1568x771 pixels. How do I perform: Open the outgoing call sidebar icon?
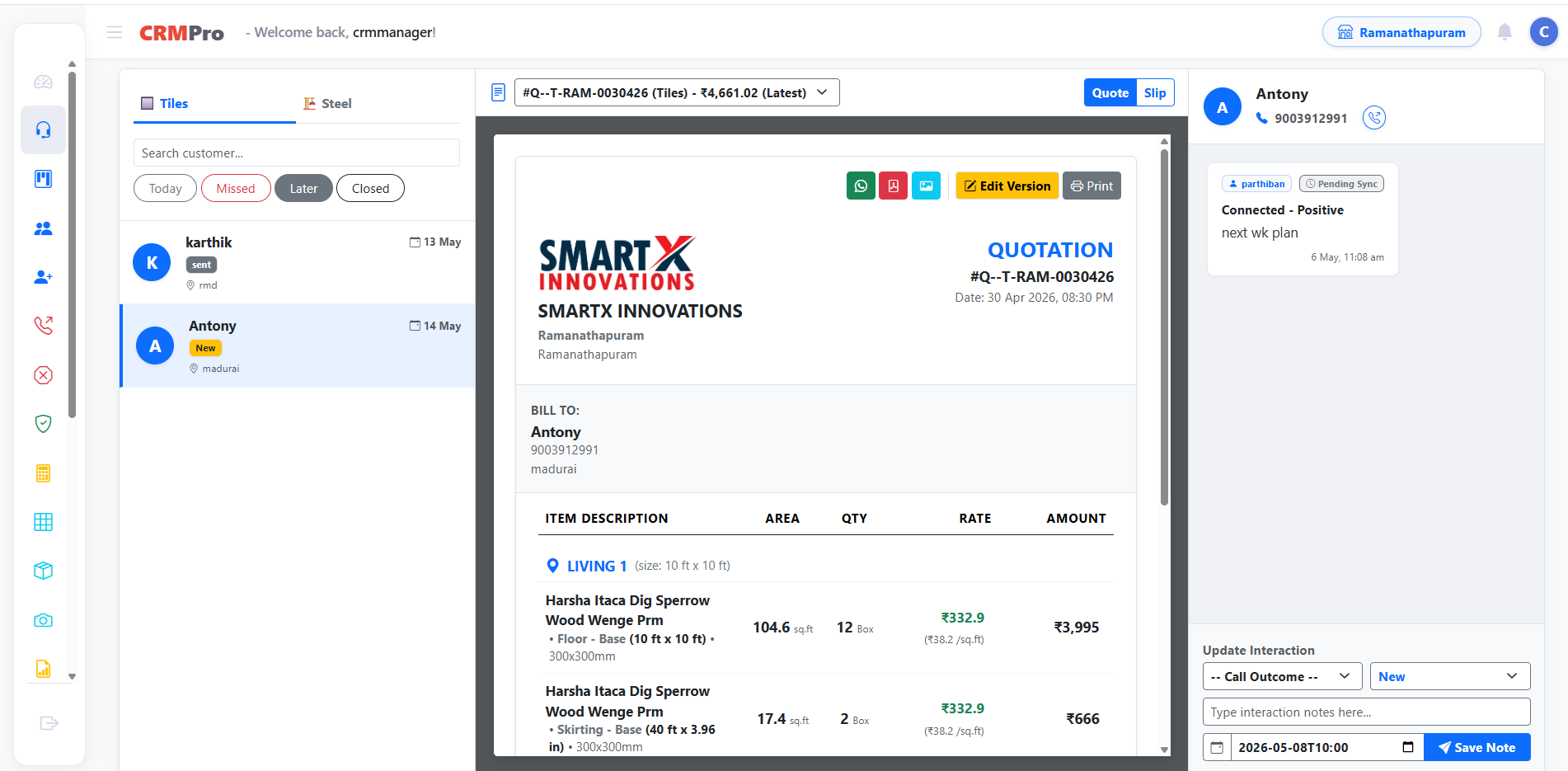coord(44,326)
